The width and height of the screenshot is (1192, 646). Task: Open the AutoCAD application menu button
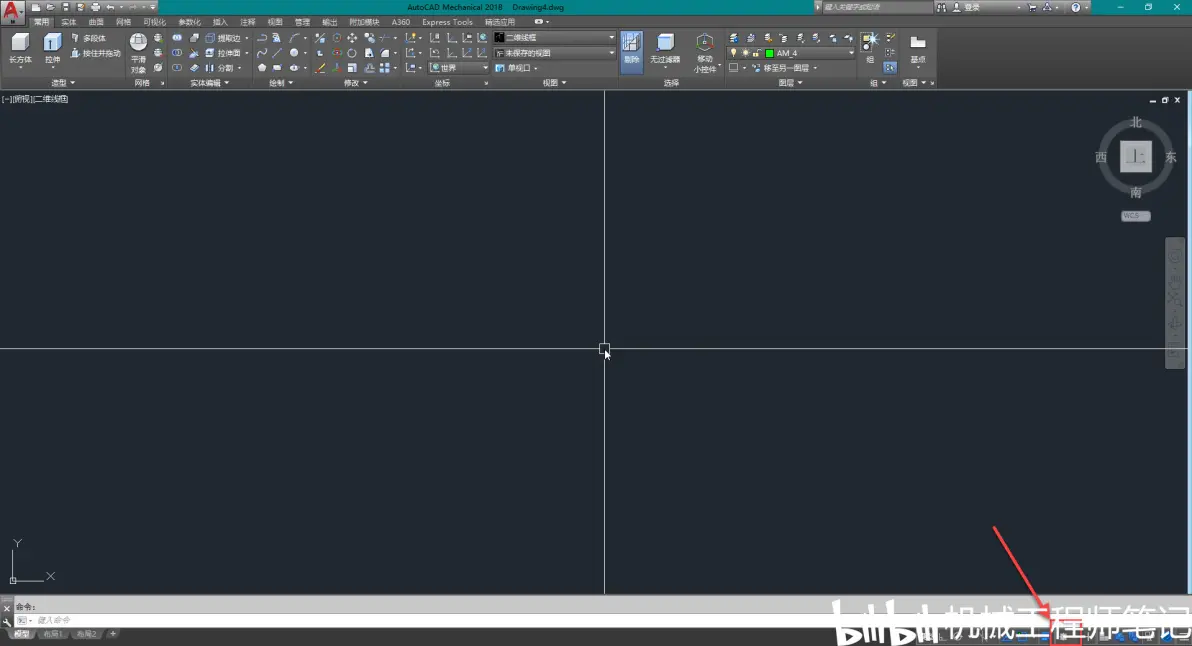(x=12, y=11)
